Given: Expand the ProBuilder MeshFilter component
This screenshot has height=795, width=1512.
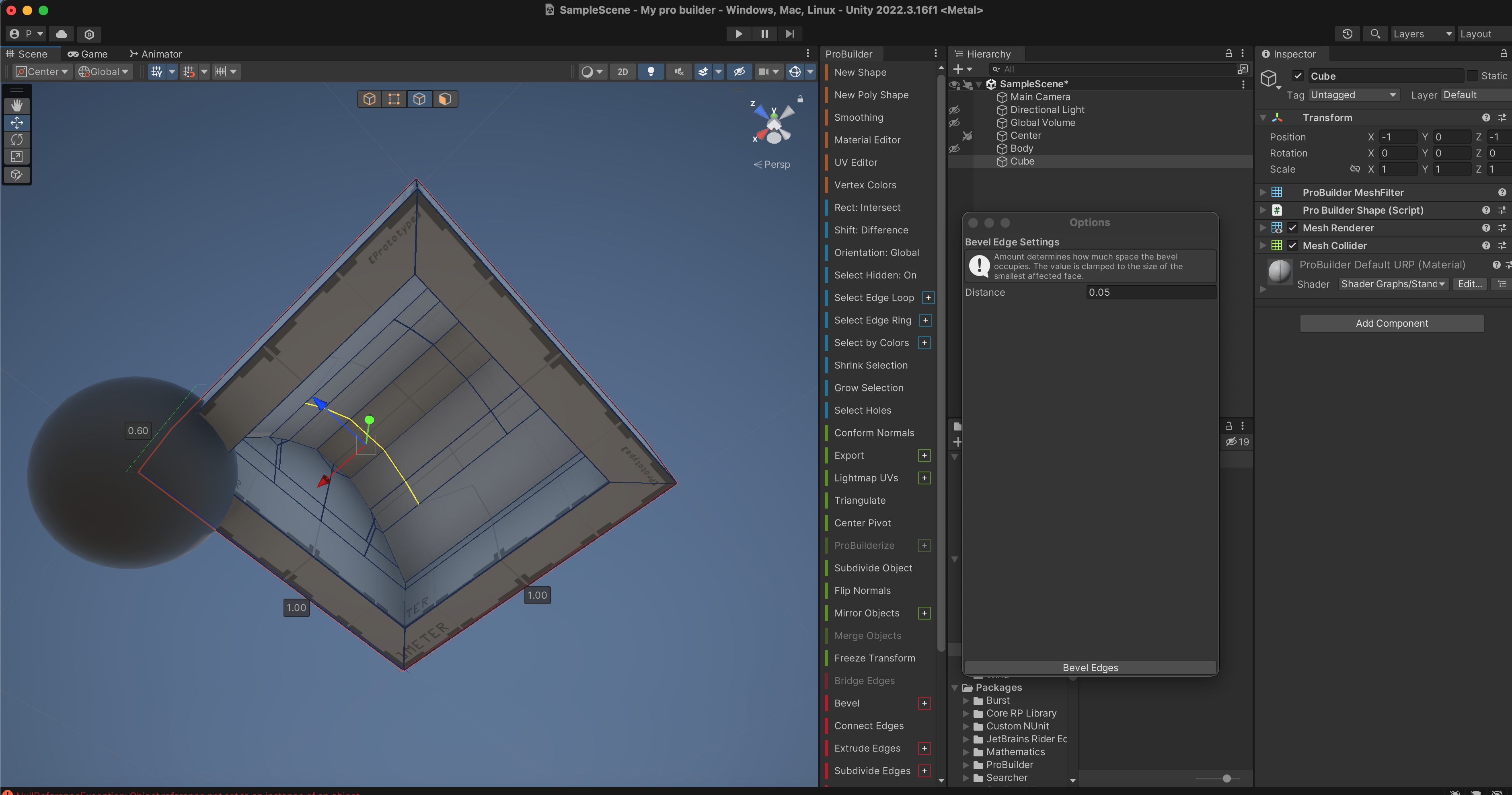Looking at the screenshot, I should (1263, 193).
